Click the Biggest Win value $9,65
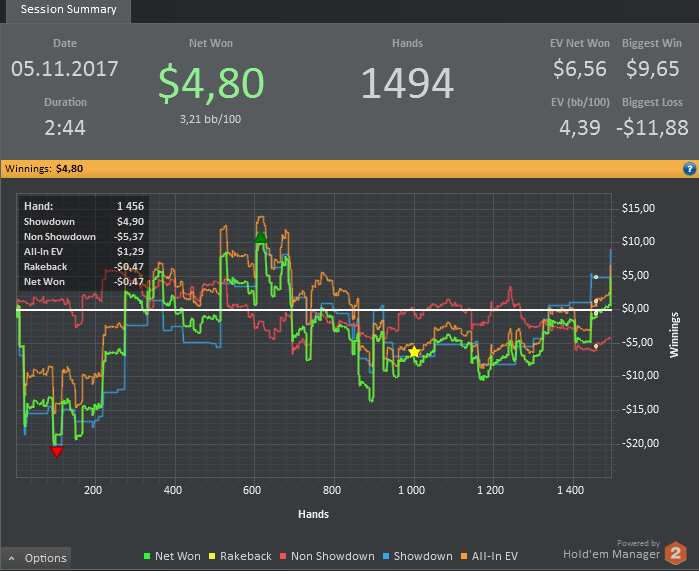This screenshot has height=571, width=699. (x=652, y=69)
